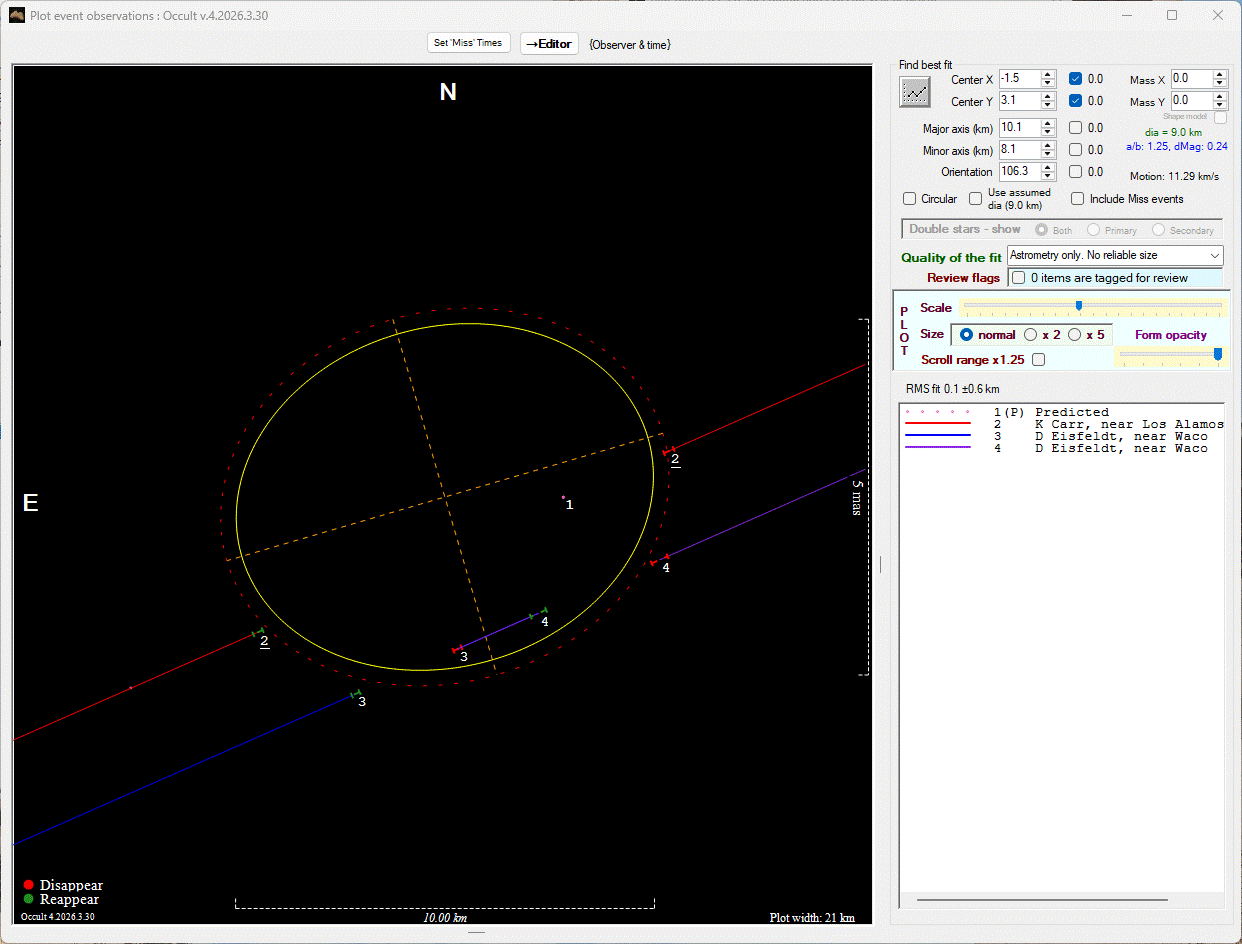Screen dimensions: 1242x944
Task: Enable Scroll range x1.25 checkbox
Action: coord(1038,360)
